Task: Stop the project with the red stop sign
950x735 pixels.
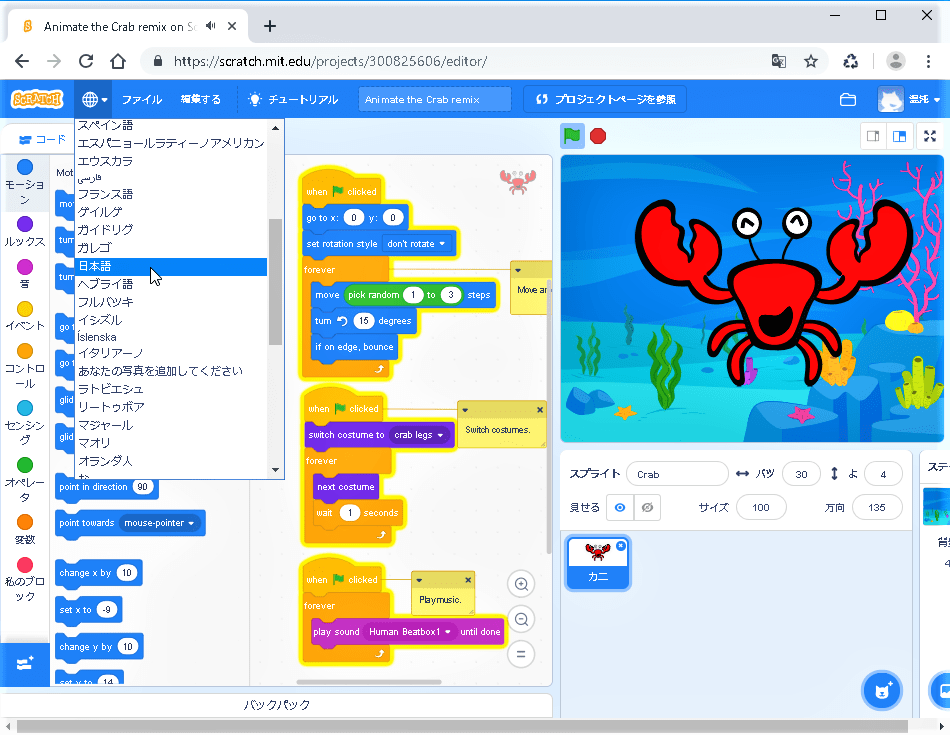Action: (598, 136)
